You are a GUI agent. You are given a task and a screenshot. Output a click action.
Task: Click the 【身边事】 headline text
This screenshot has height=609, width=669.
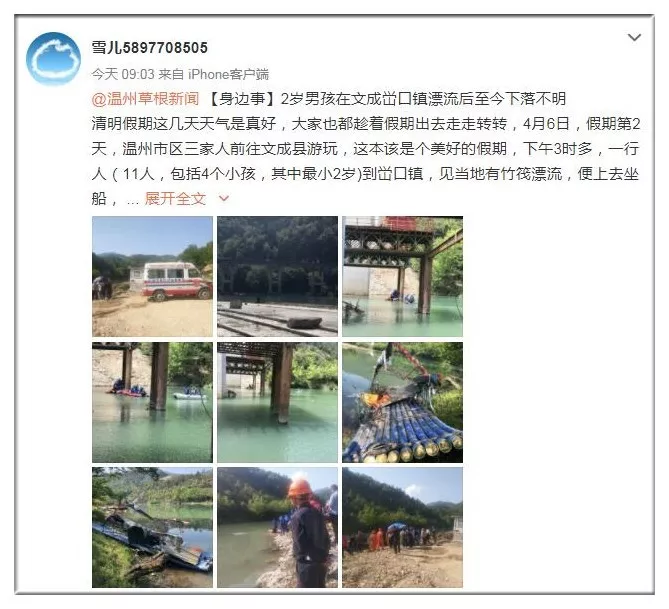[242, 99]
